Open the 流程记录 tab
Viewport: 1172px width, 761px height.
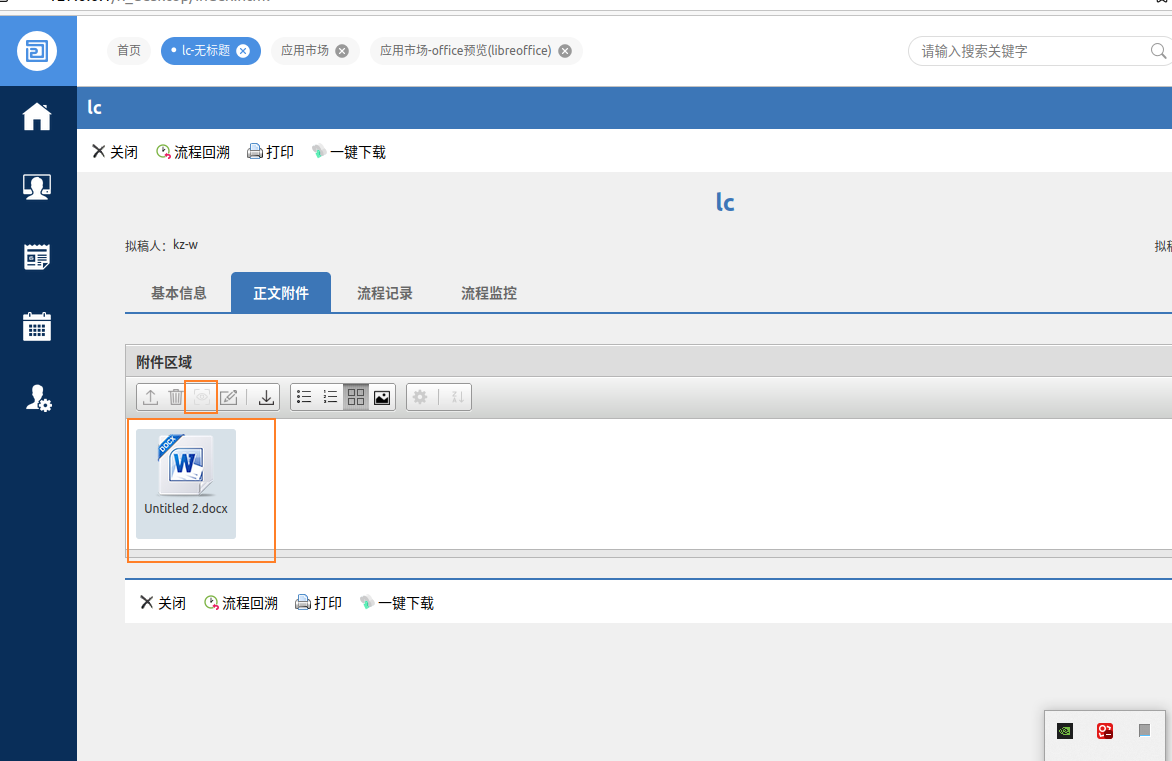tap(384, 292)
